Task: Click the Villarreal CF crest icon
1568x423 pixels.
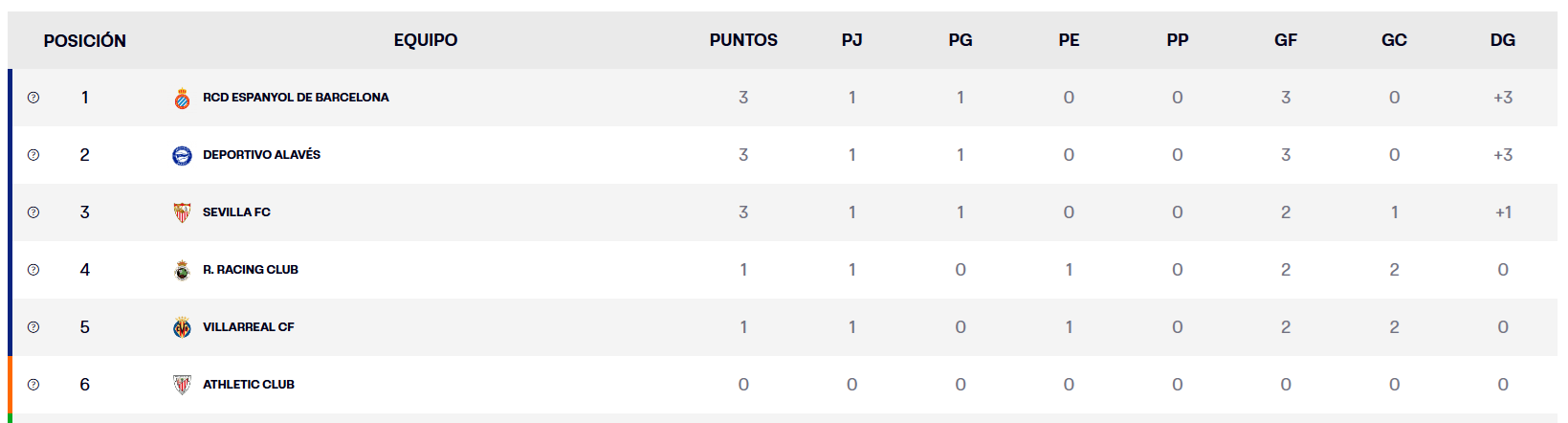Action: (x=182, y=327)
